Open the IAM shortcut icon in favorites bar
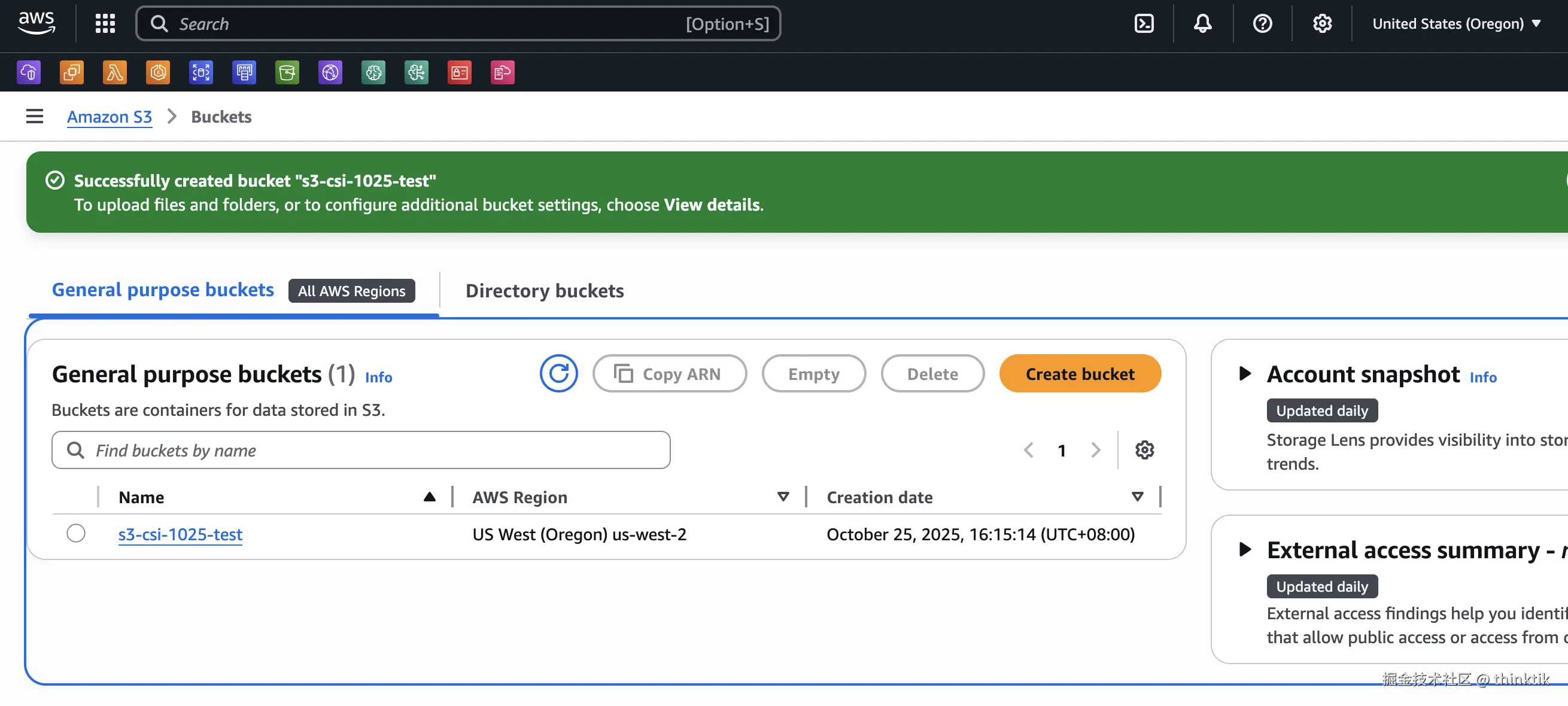The image size is (1568, 706). pos(459,72)
